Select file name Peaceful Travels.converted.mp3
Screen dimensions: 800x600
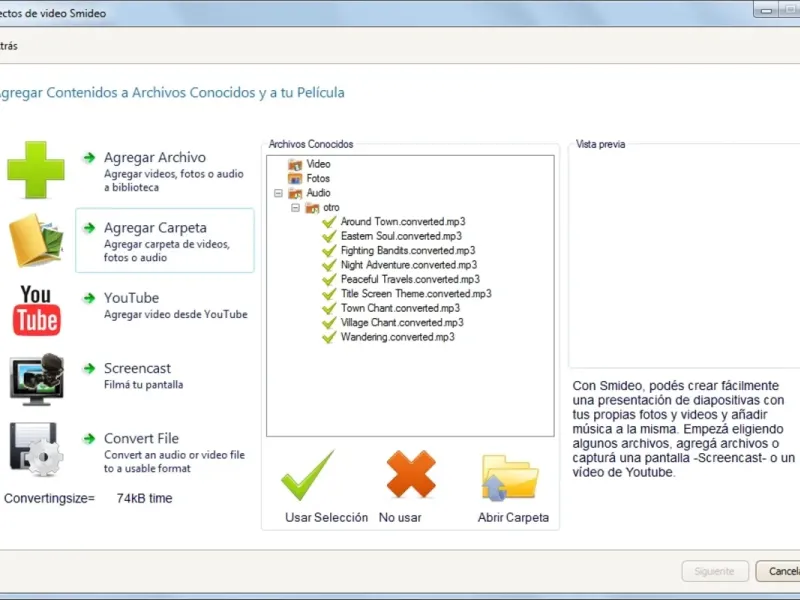click(410, 280)
